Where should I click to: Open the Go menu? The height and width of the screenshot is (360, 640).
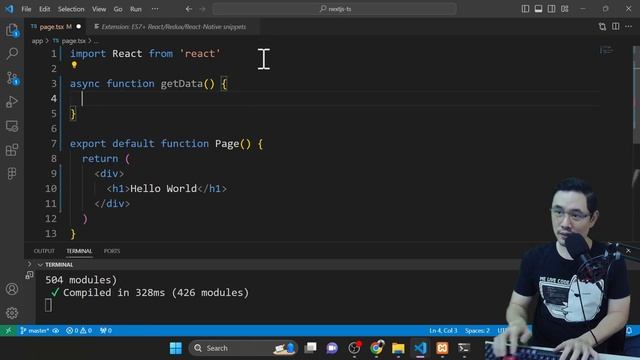pyautogui.click(x=118, y=9)
